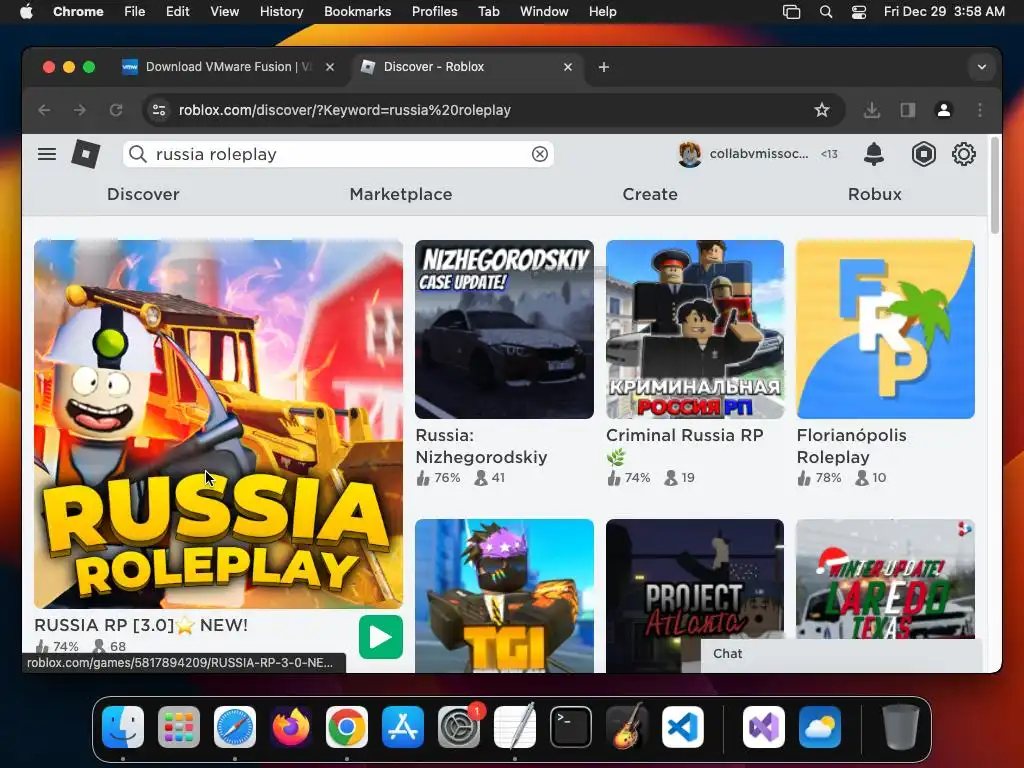
Task: Select the Discover - Roblox tab
Action: (466, 67)
